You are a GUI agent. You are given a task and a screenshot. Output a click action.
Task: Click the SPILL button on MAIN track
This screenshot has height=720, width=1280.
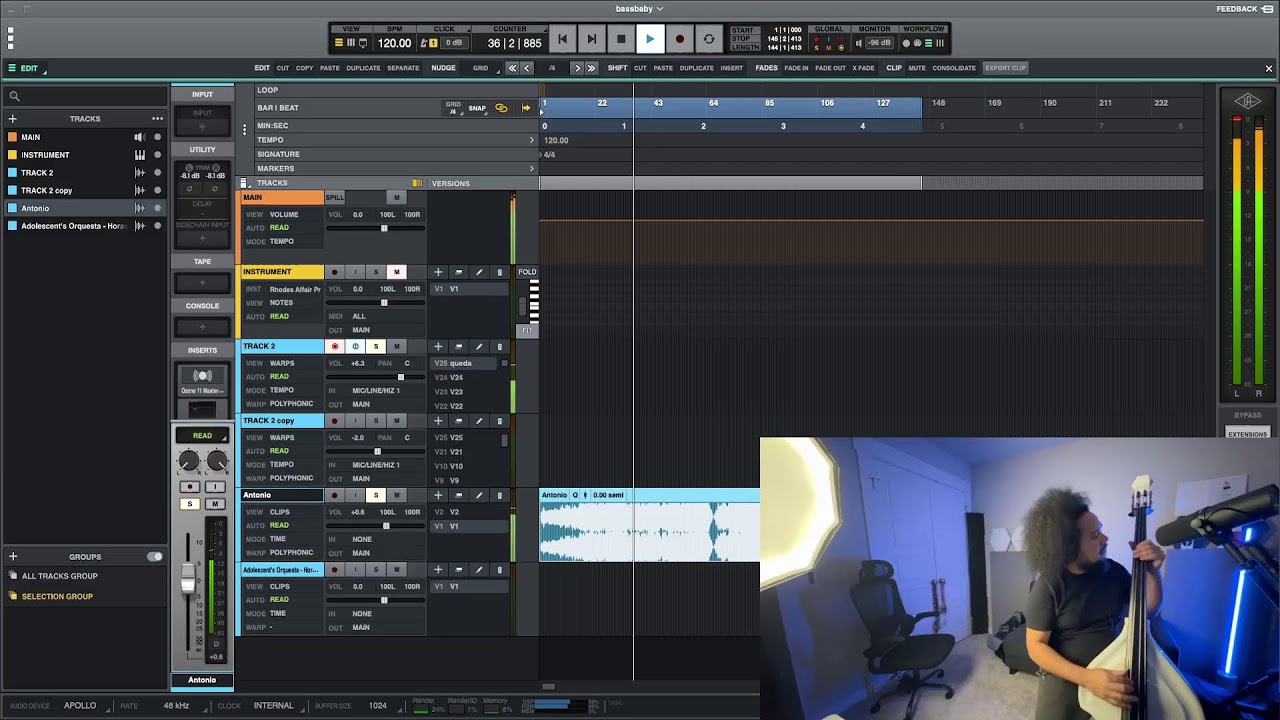pos(334,198)
